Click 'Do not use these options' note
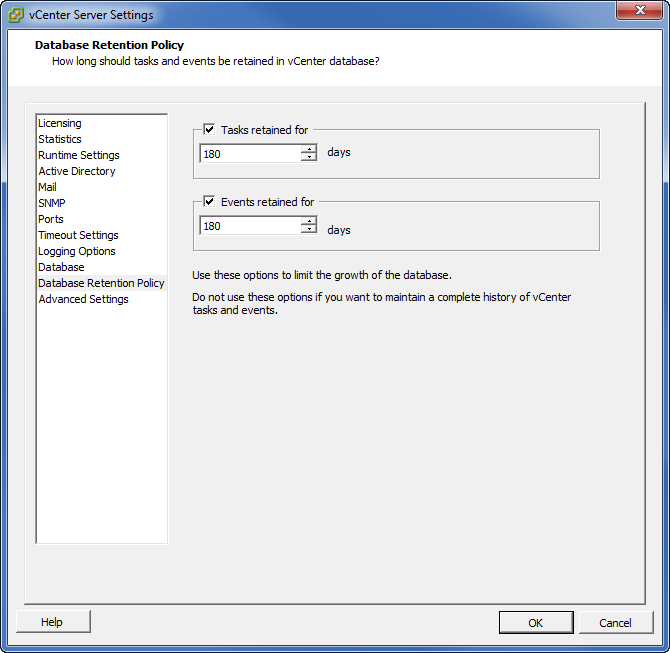This screenshot has height=653, width=670. 382,303
